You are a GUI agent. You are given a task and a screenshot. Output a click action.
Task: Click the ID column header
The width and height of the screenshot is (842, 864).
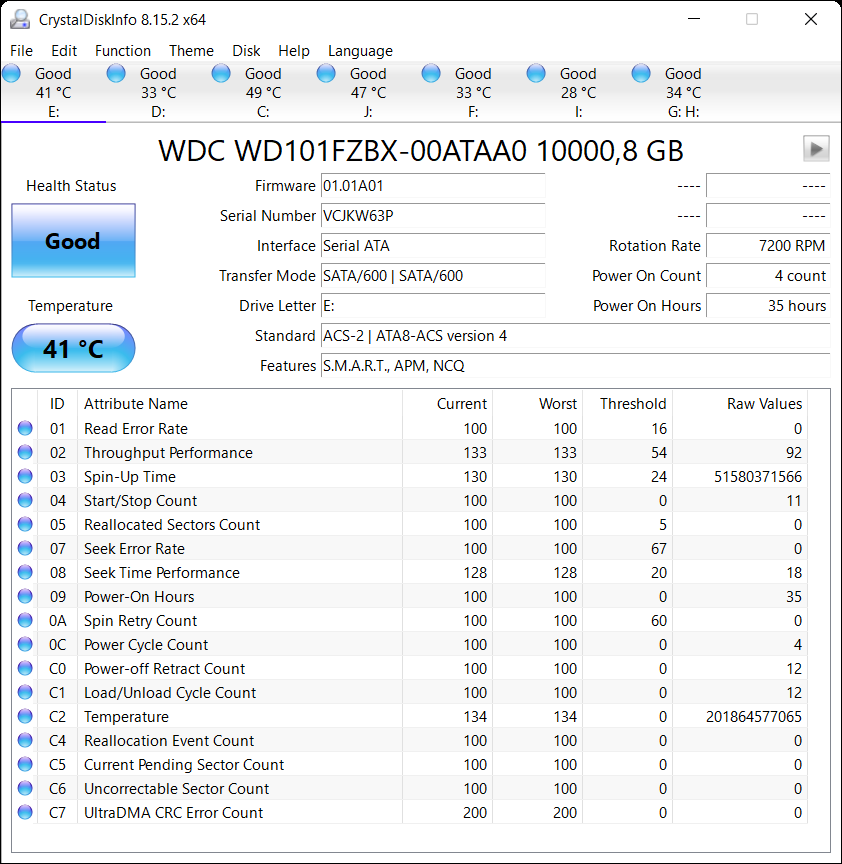pyautogui.click(x=57, y=404)
